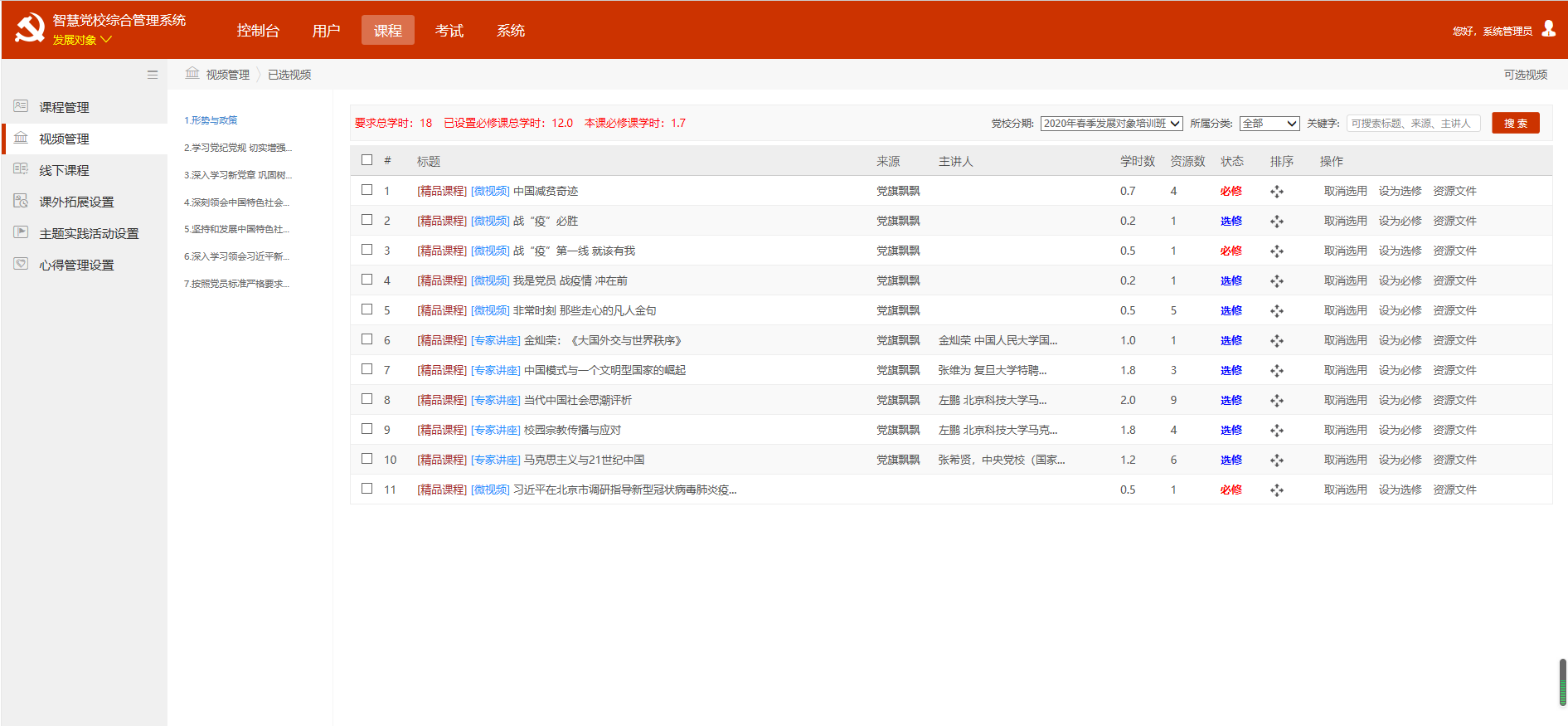Click the keyword search input field
The image size is (1568, 726).
pyautogui.click(x=1413, y=124)
